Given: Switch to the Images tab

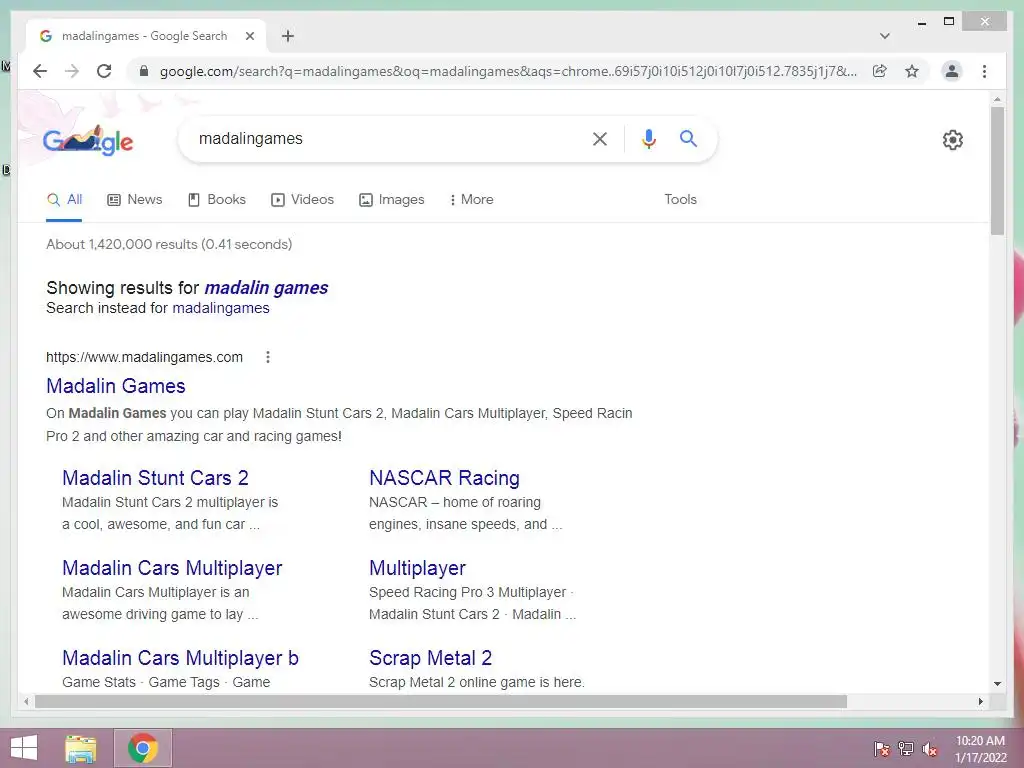Looking at the screenshot, I should pos(391,200).
